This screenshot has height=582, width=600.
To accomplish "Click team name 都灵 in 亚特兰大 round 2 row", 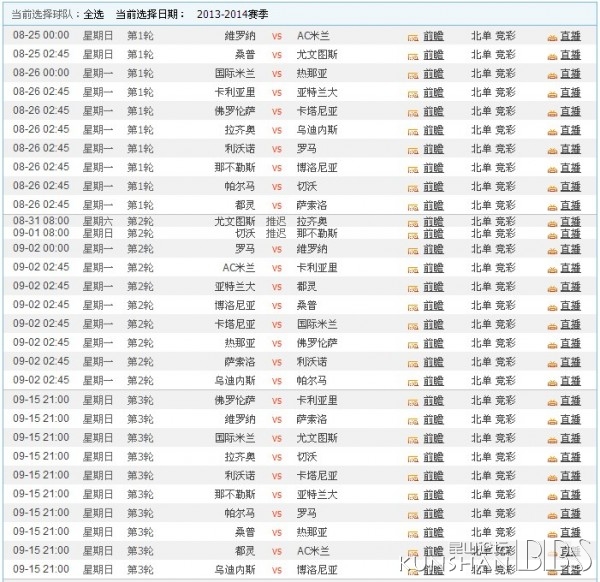I will [307, 287].
